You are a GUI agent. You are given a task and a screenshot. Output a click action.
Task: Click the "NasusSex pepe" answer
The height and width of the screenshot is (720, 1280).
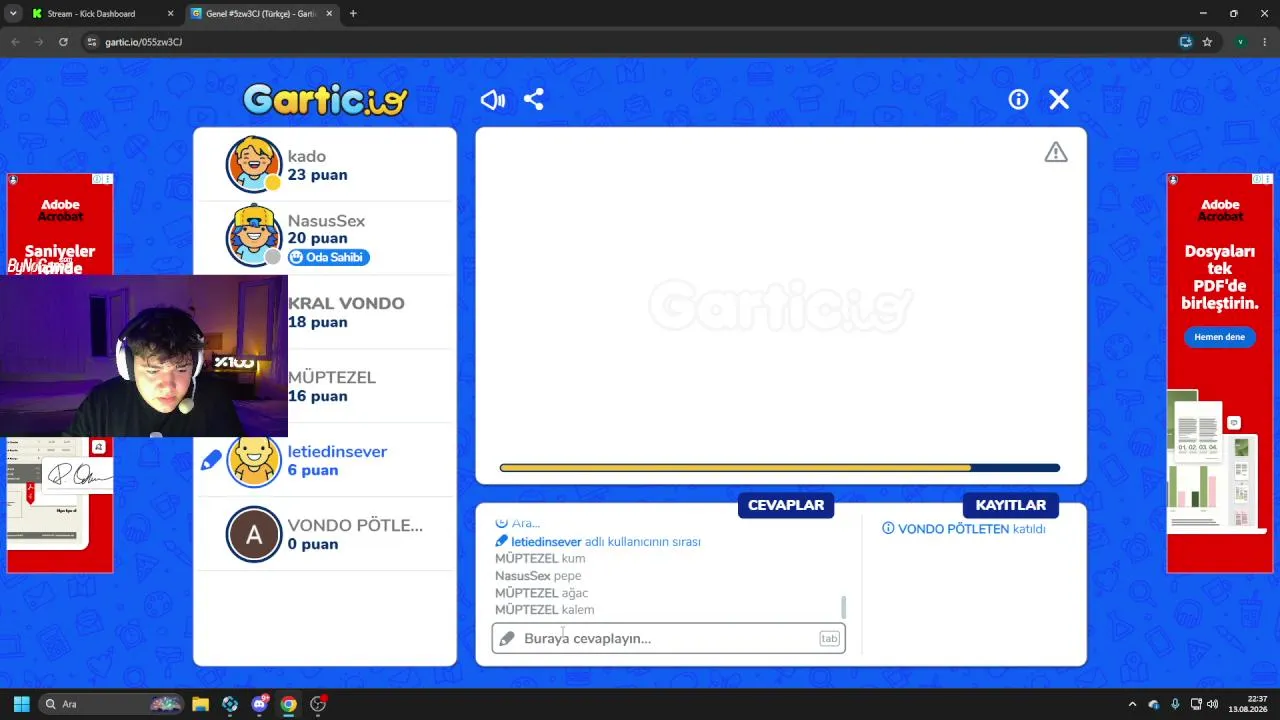tap(538, 576)
